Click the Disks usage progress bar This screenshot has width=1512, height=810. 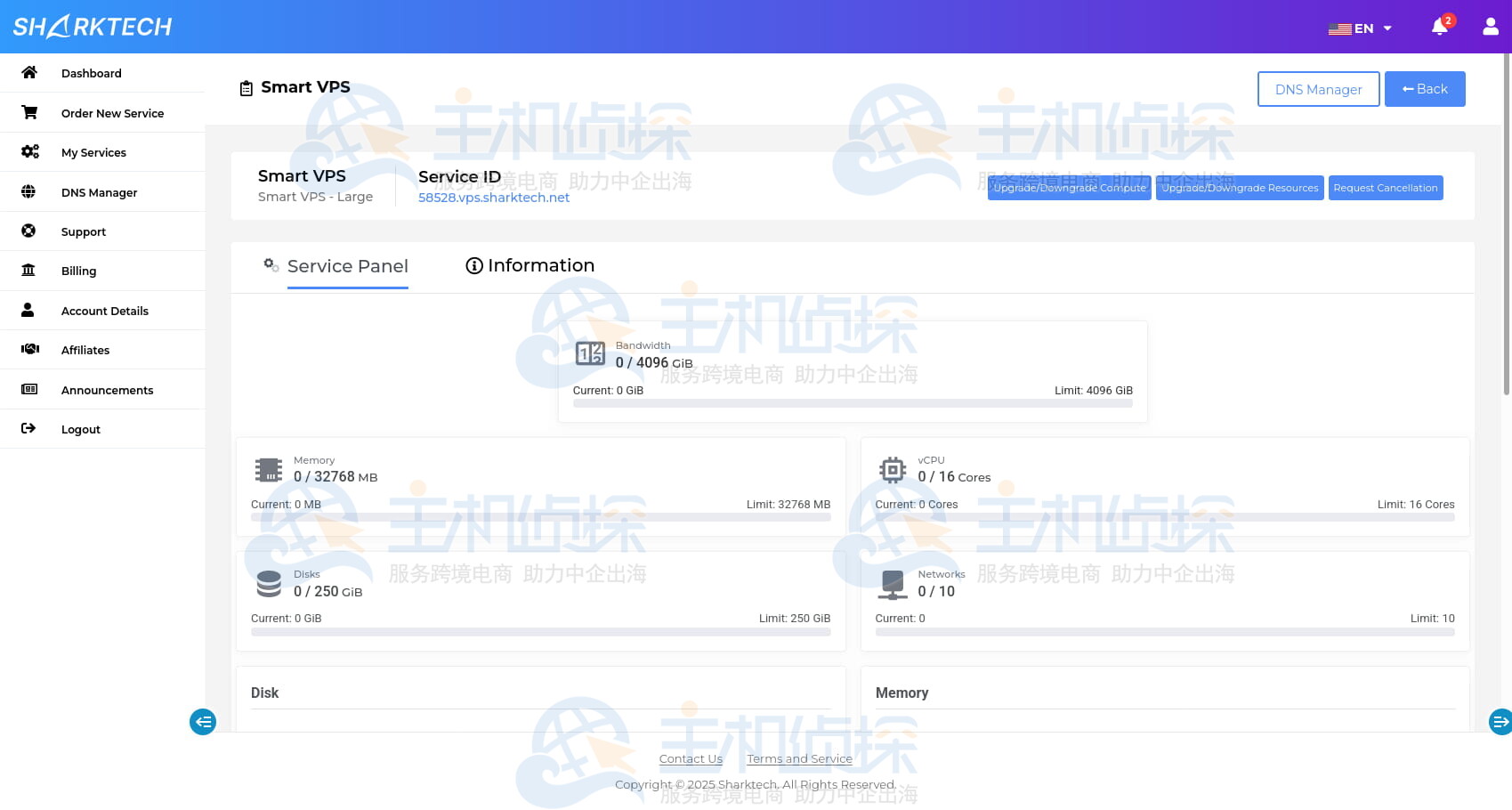pyautogui.click(x=540, y=632)
